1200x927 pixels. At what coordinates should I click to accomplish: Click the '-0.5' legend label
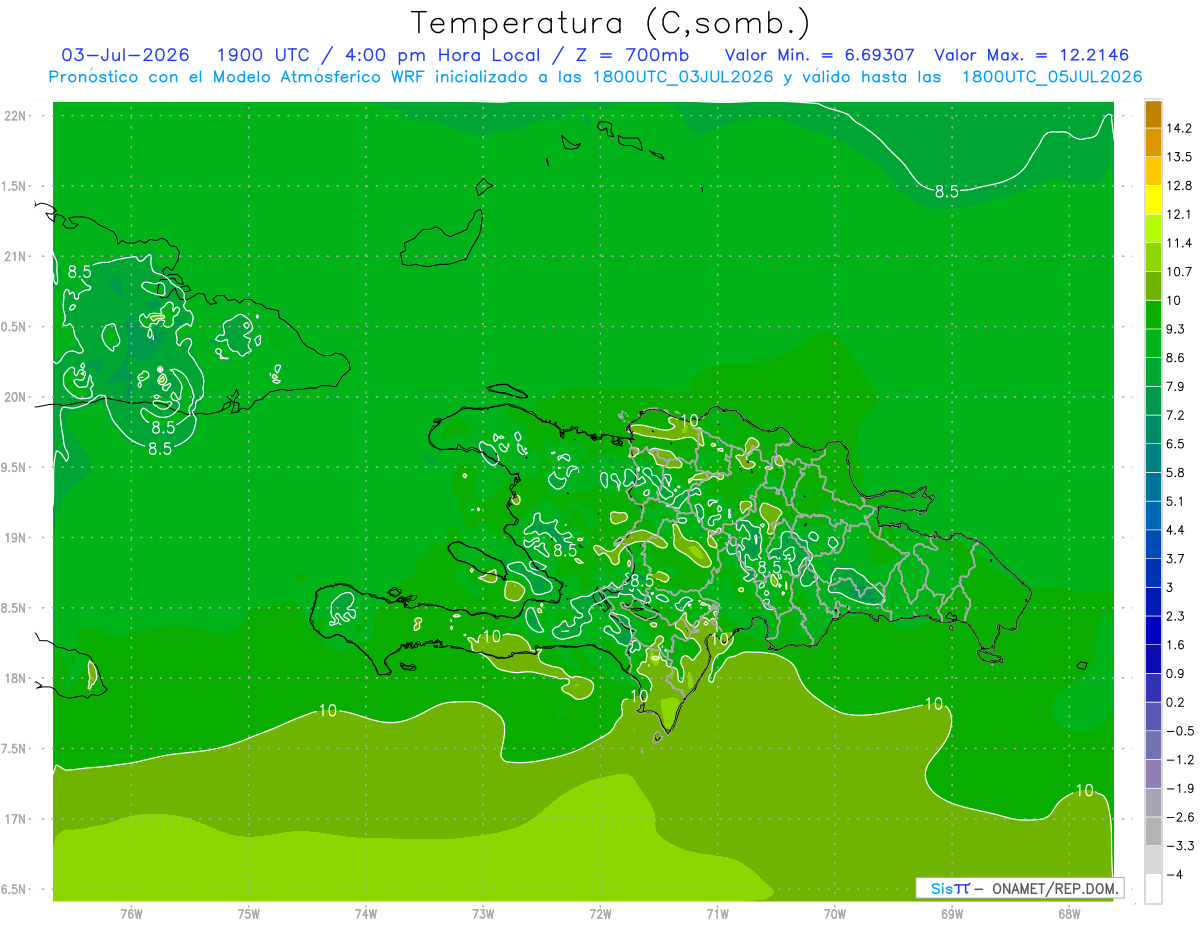(1180, 731)
